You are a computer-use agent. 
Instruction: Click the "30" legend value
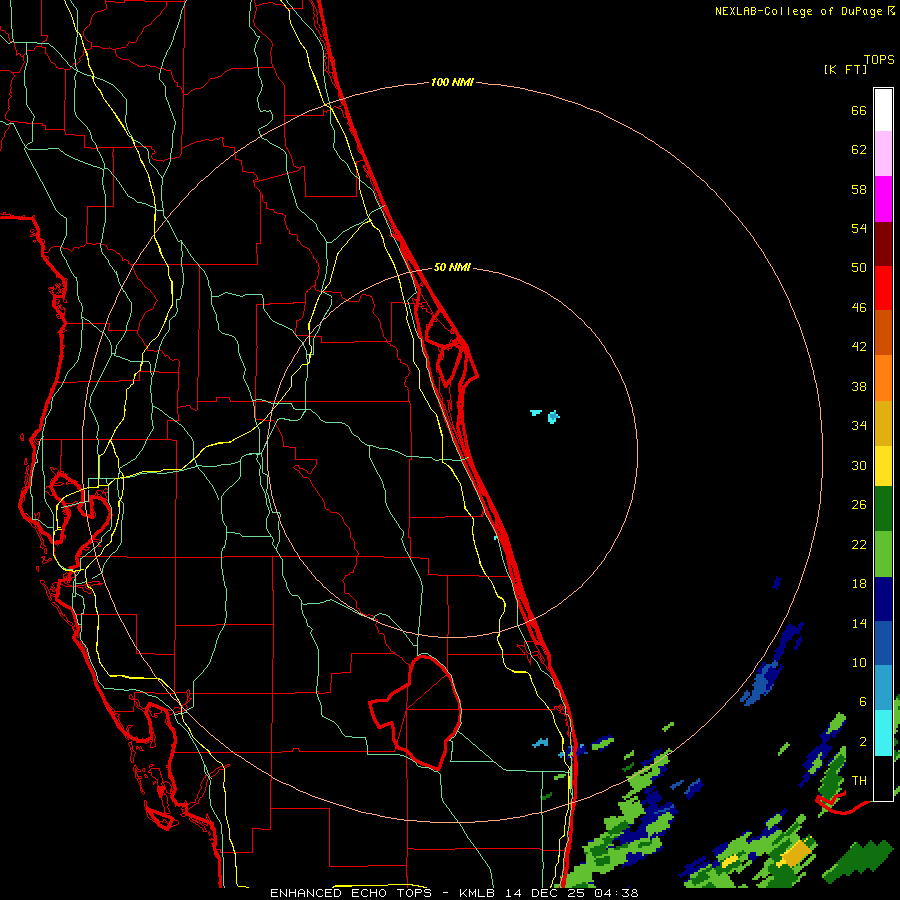click(859, 465)
